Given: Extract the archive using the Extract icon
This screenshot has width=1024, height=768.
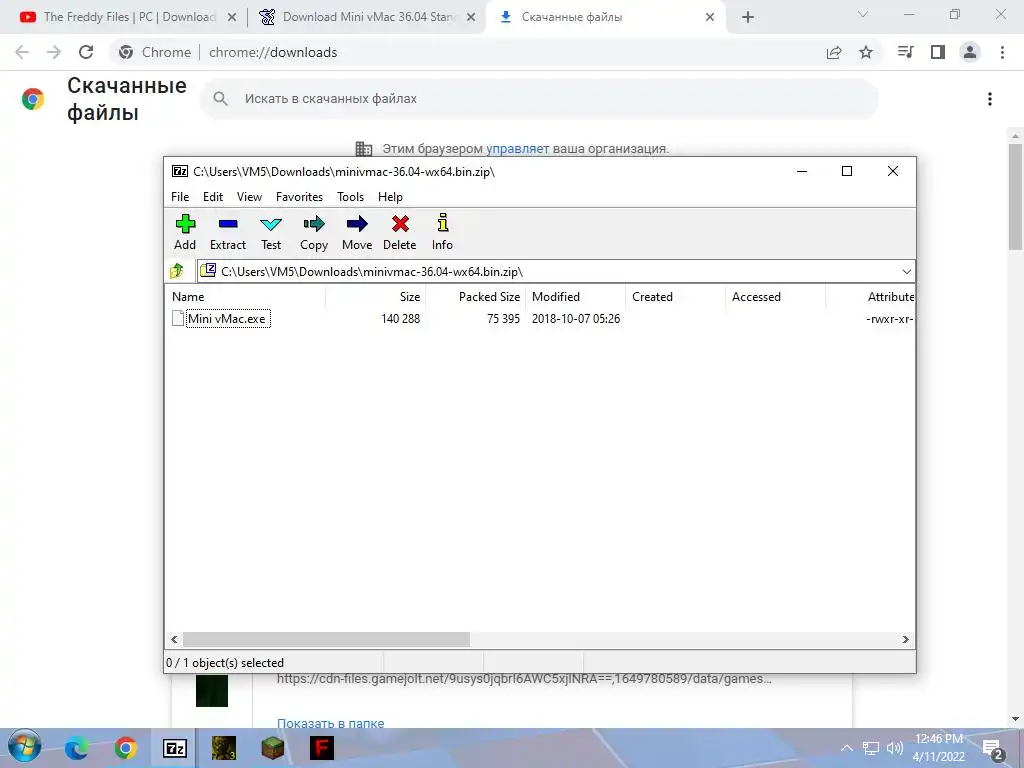Looking at the screenshot, I should [x=228, y=232].
